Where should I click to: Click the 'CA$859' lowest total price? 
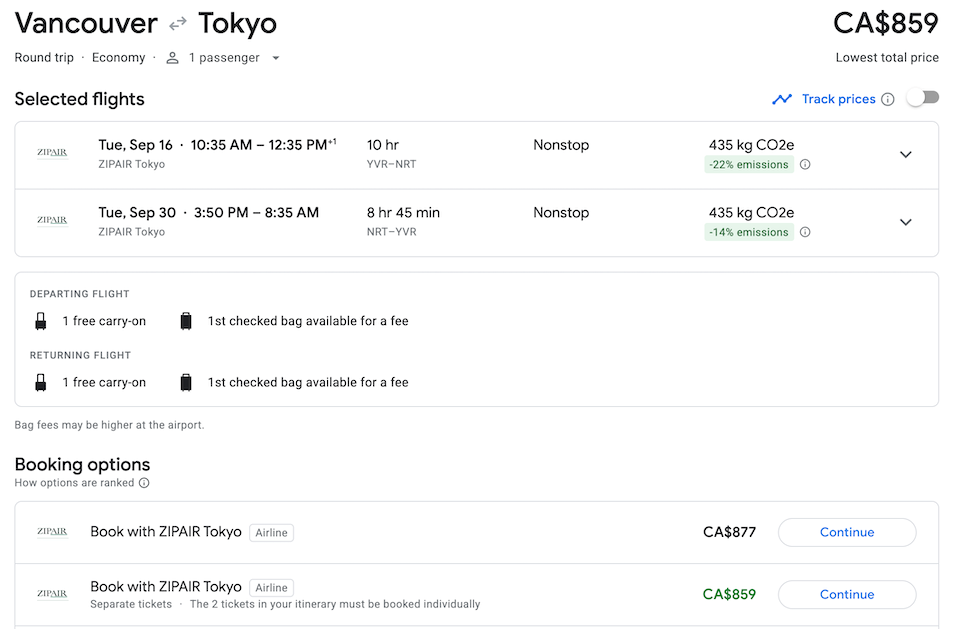point(885,23)
